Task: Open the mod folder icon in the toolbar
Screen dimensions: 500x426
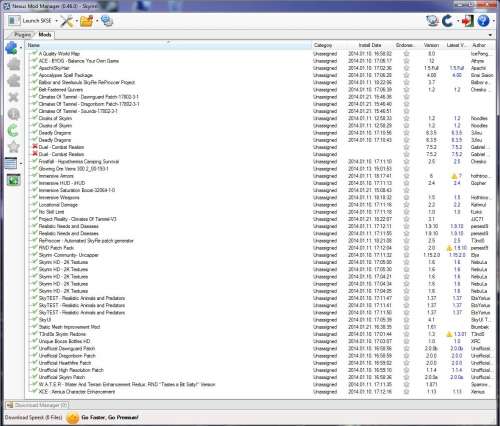Action: click(x=87, y=21)
